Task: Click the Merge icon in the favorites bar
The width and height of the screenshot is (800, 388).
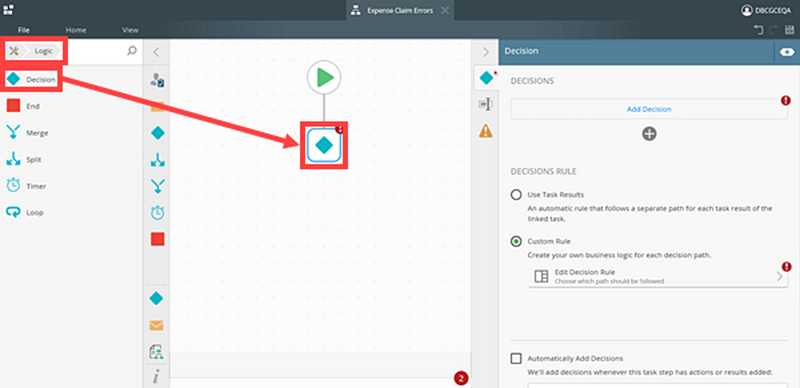Action: pyautogui.click(x=158, y=186)
